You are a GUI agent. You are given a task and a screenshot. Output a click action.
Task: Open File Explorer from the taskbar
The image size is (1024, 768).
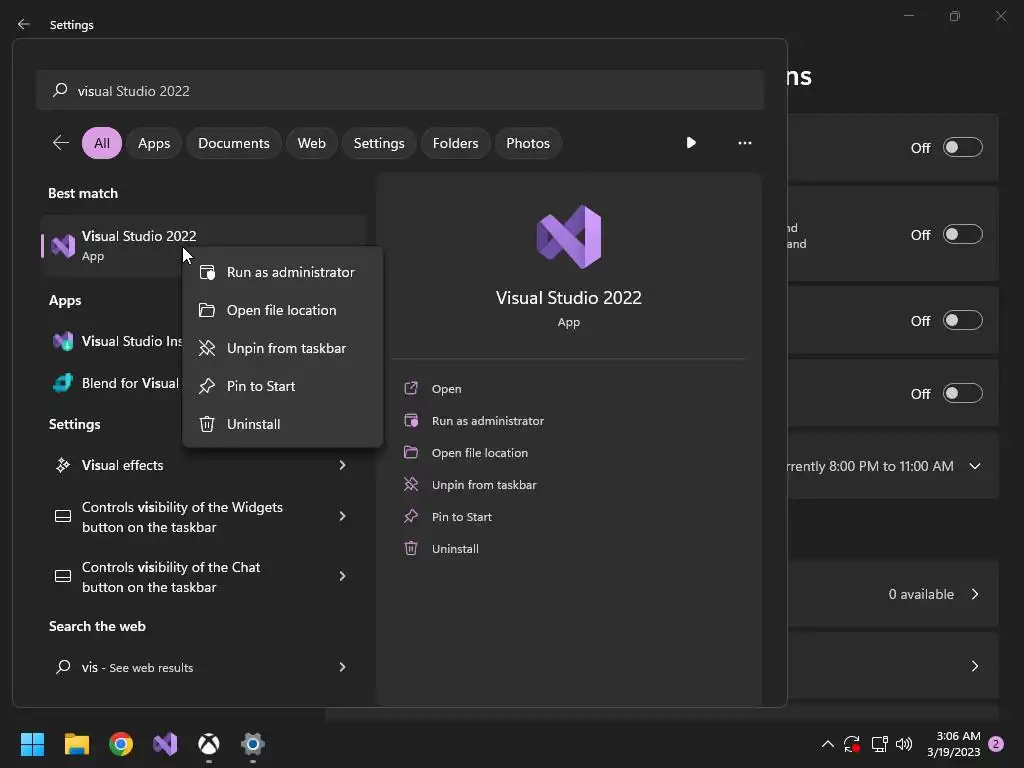click(76, 744)
